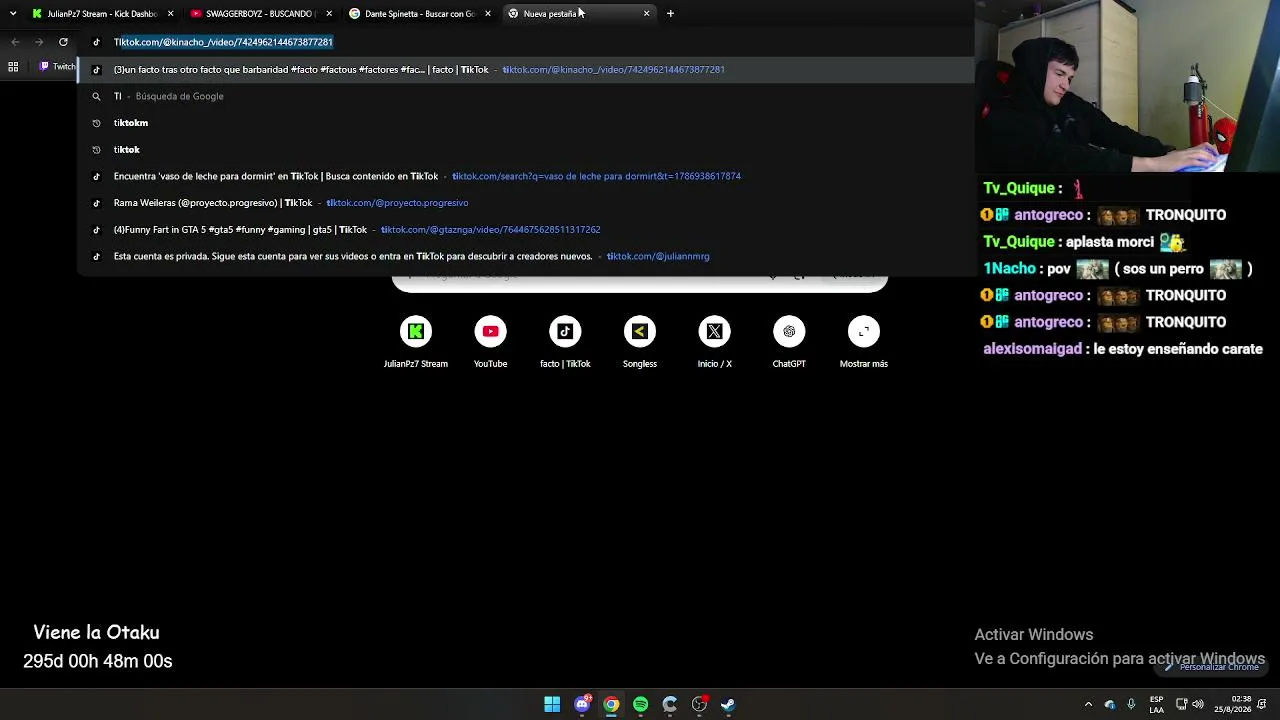Go back using the browser back arrow
Image resolution: width=1280 pixels, height=720 pixels.
tap(15, 42)
